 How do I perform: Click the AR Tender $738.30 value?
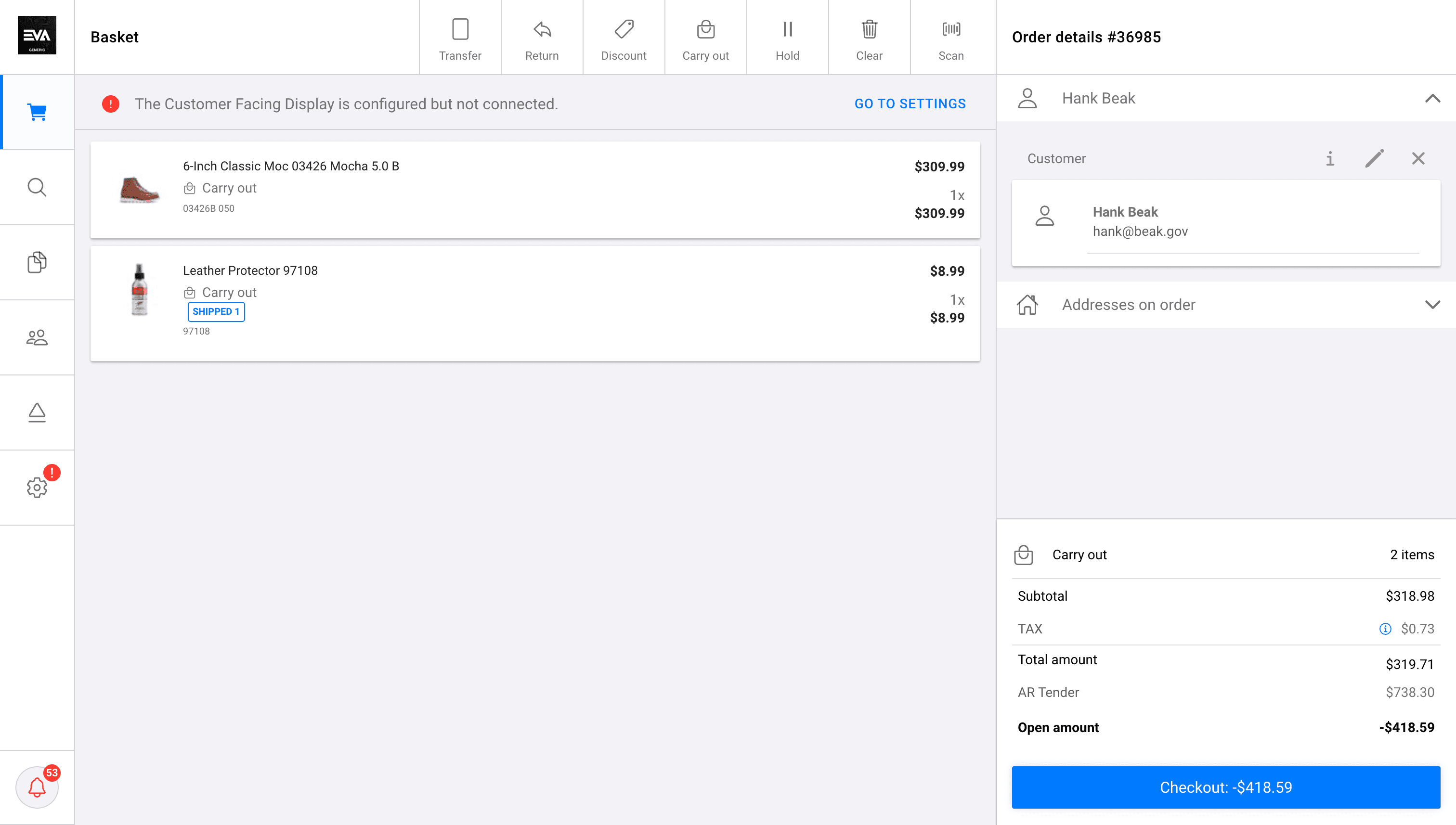pos(1409,693)
